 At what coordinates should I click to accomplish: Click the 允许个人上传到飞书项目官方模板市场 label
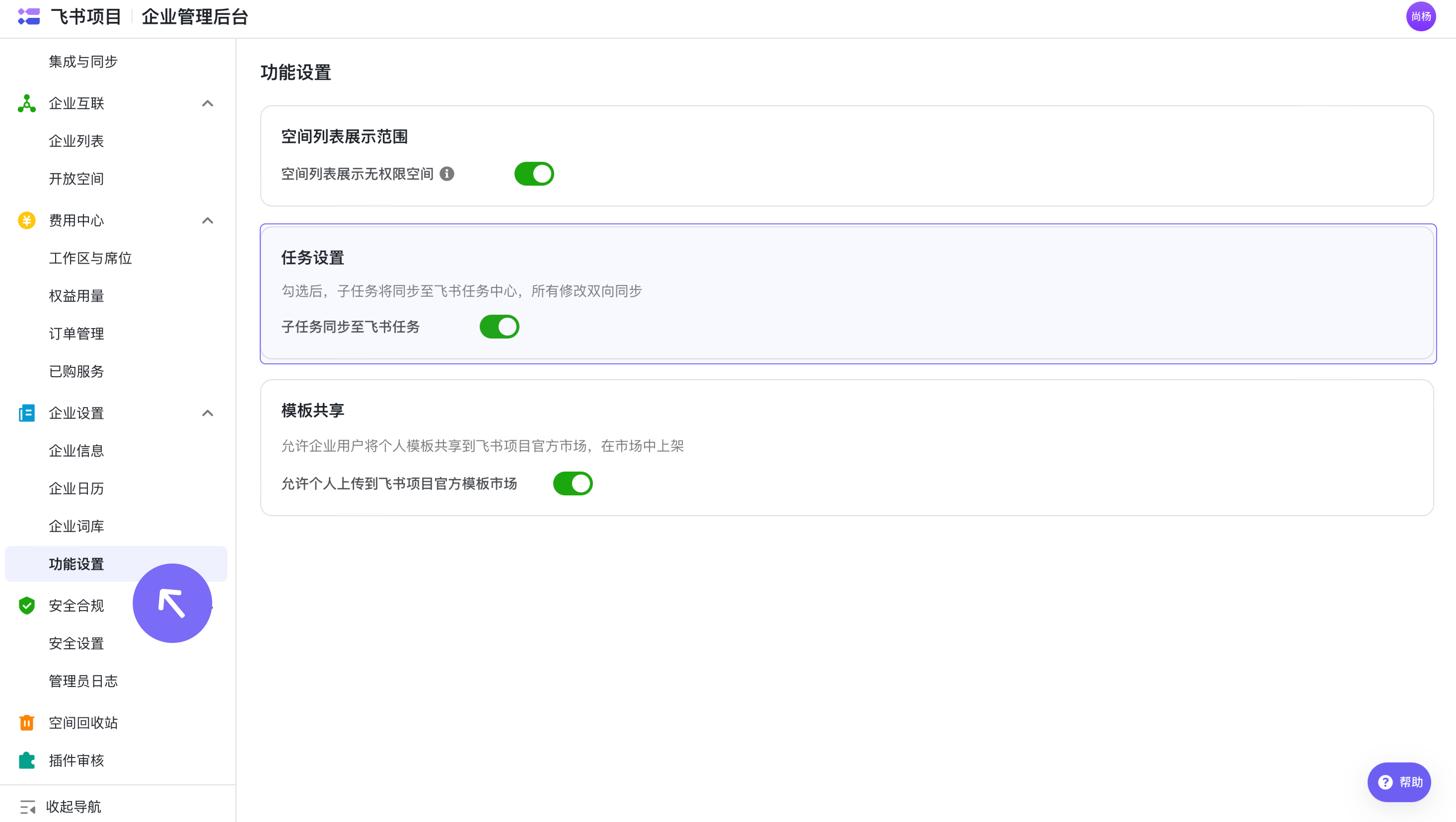click(x=399, y=484)
